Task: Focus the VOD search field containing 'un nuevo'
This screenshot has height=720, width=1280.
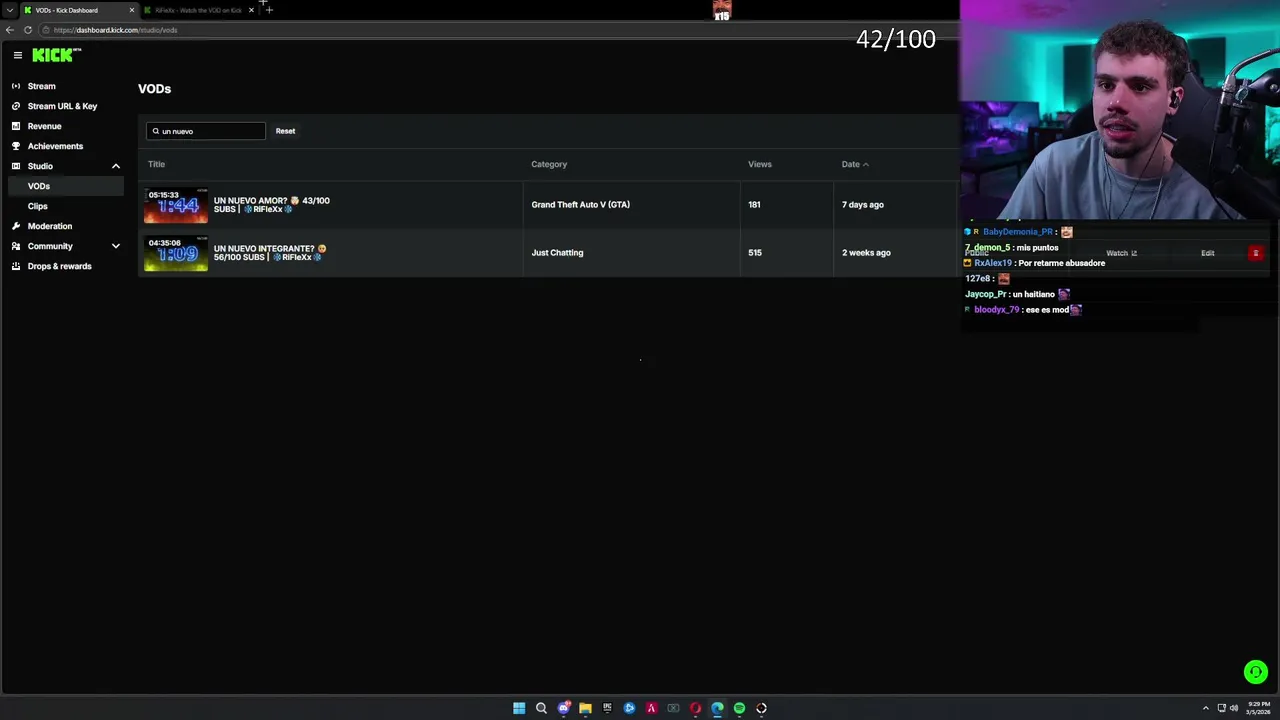Action: (x=206, y=131)
